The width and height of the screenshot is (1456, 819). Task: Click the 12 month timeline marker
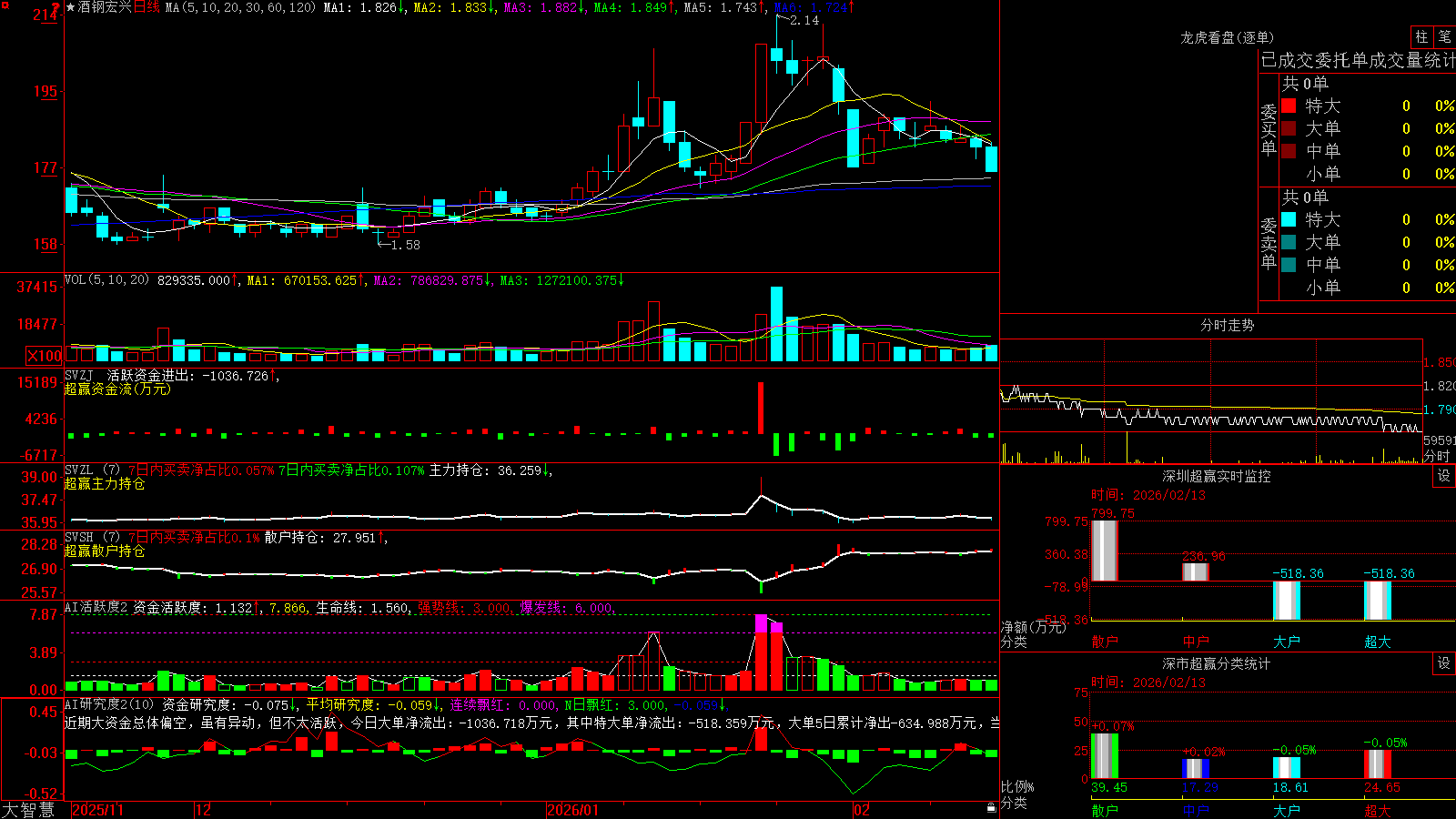[203, 810]
